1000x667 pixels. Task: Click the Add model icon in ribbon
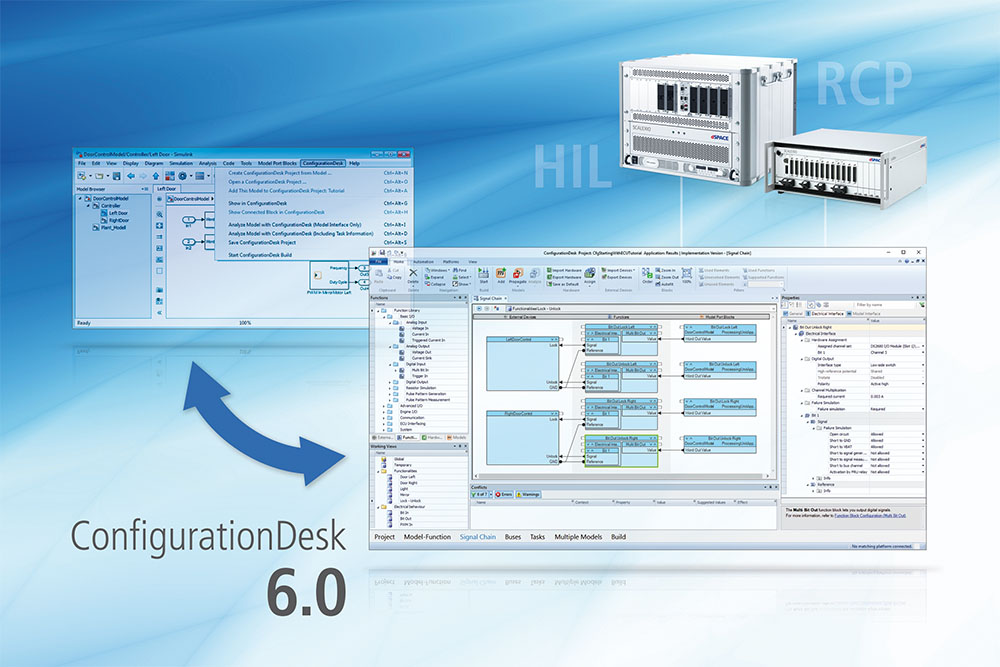(501, 275)
